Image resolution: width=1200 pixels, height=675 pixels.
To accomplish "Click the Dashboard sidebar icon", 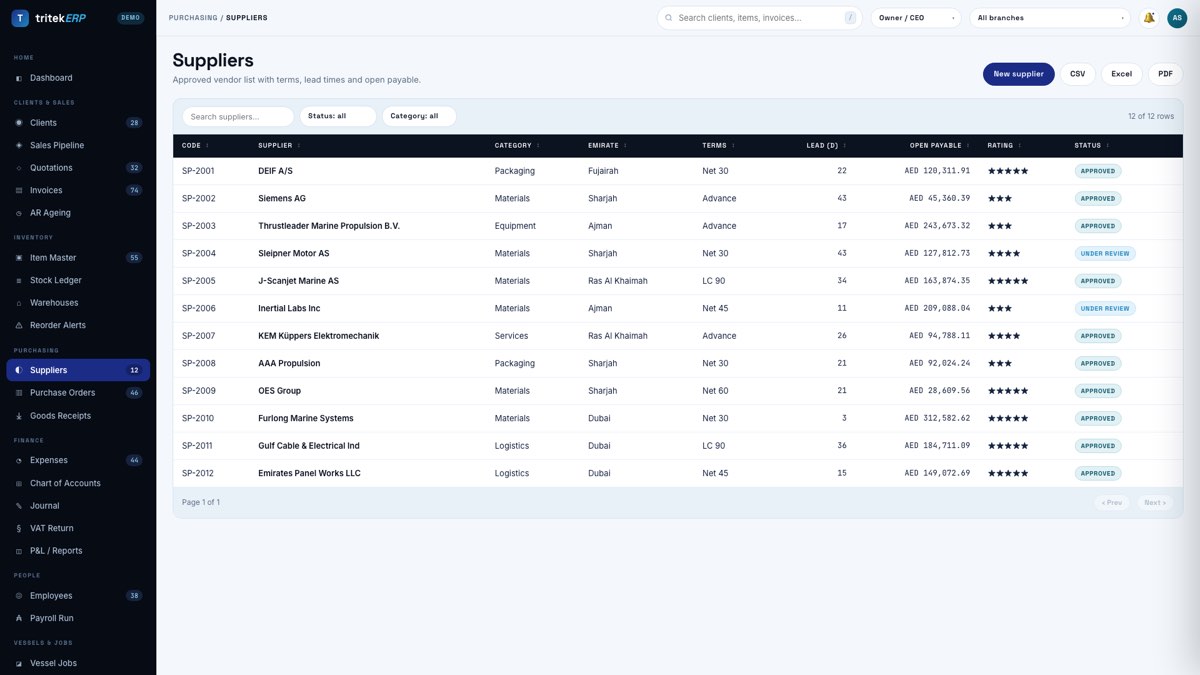I will coord(19,78).
